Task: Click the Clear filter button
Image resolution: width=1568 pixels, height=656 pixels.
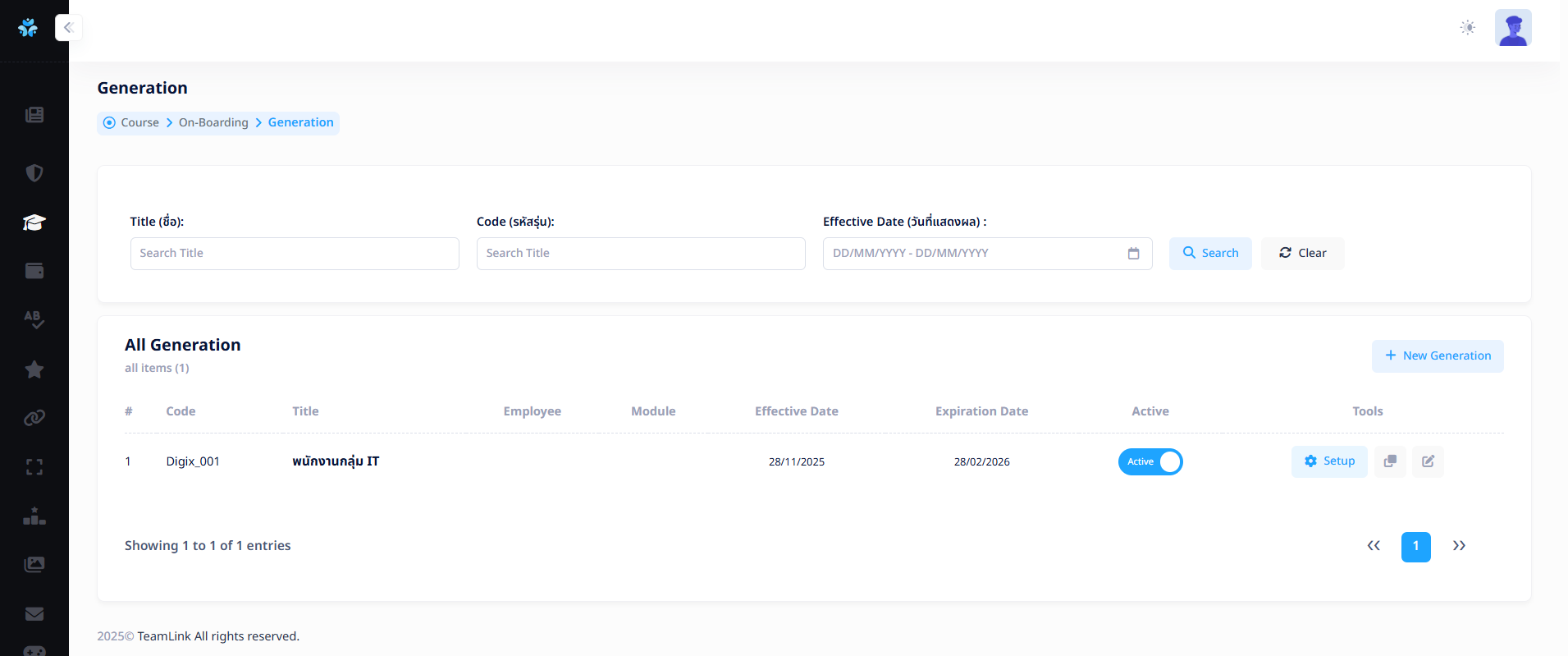Action: [x=1302, y=254]
